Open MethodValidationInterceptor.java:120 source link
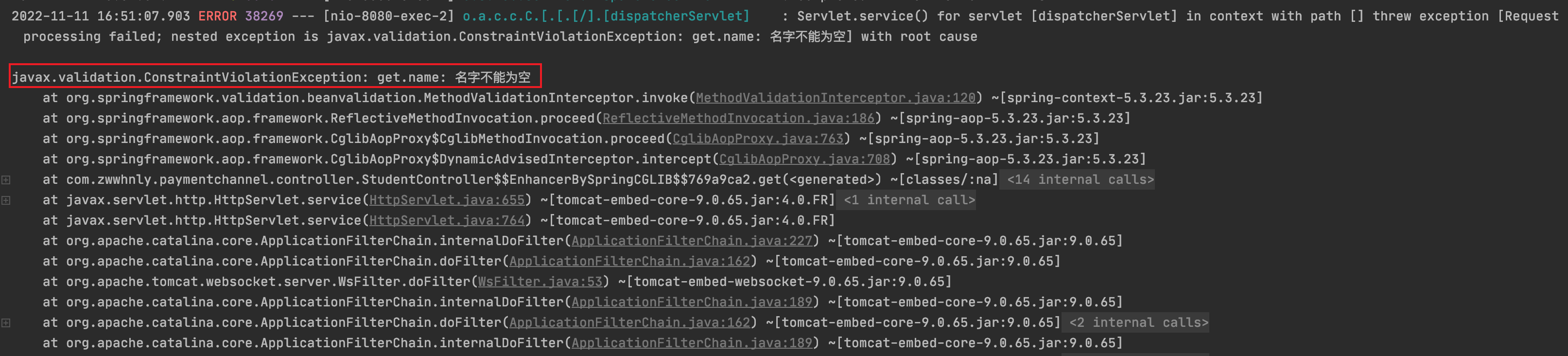 (x=835, y=97)
